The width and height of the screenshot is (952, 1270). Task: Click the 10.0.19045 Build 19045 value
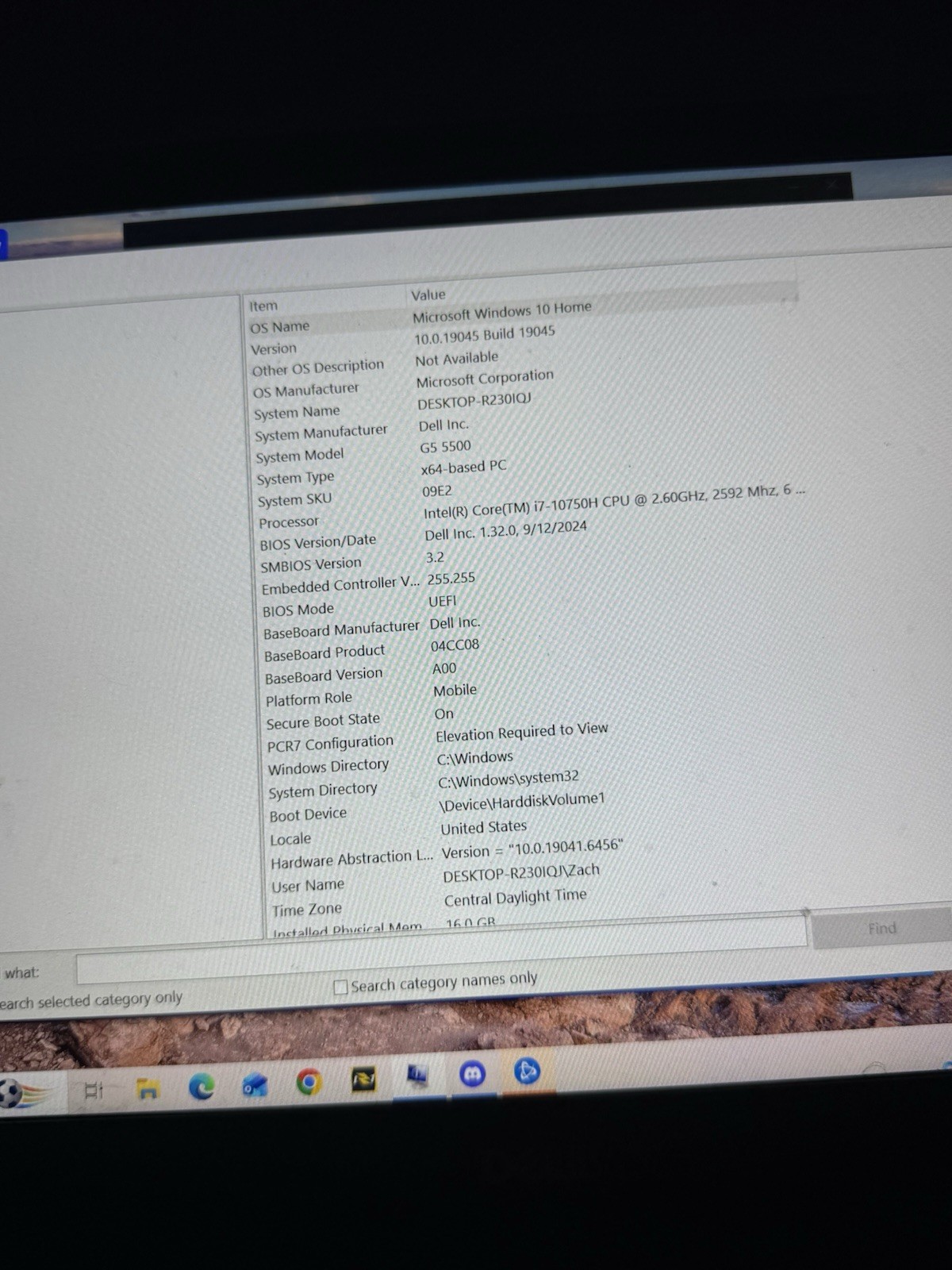point(485,335)
